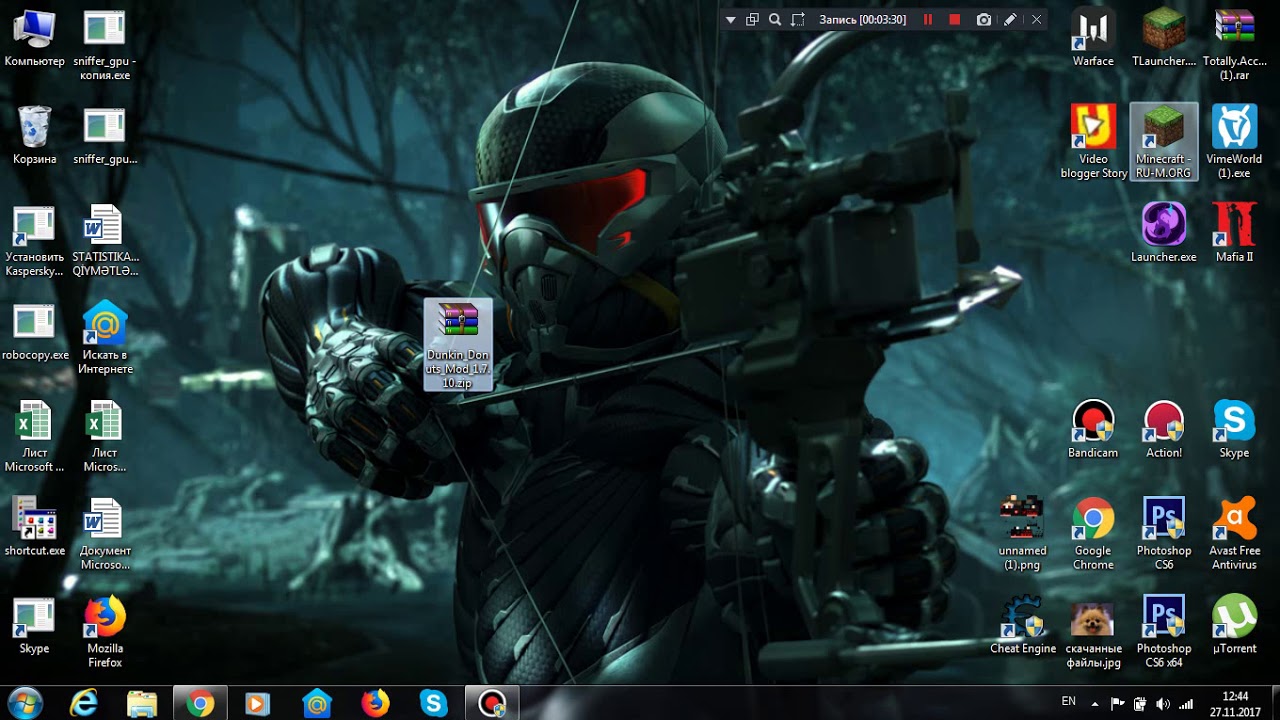Open the network signal tray icon
1280x720 pixels.
coord(1186,704)
